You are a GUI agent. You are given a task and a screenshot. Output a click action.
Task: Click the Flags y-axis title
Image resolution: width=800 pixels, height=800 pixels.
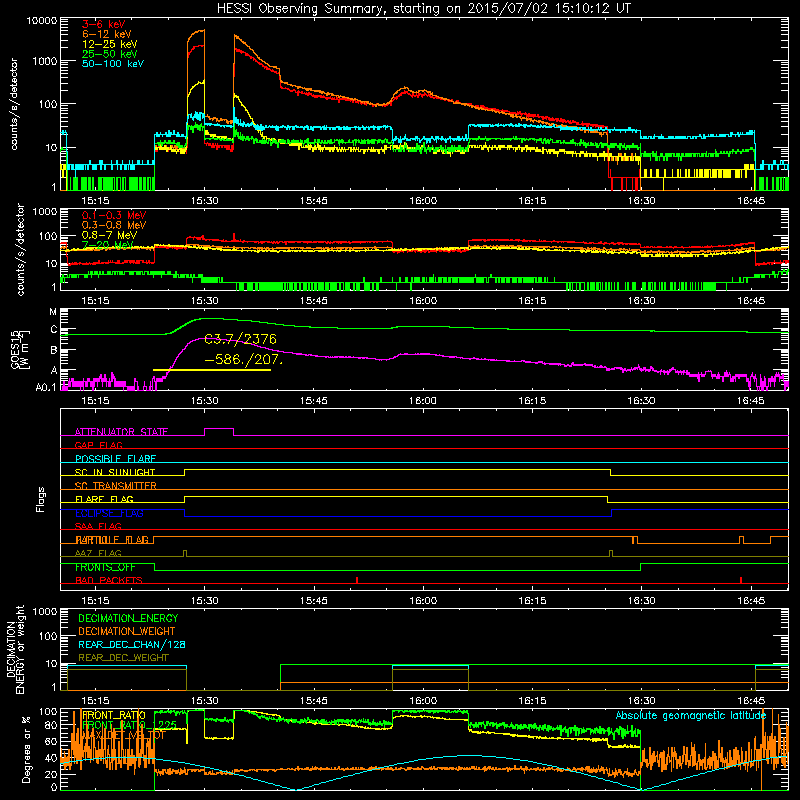pos(40,499)
